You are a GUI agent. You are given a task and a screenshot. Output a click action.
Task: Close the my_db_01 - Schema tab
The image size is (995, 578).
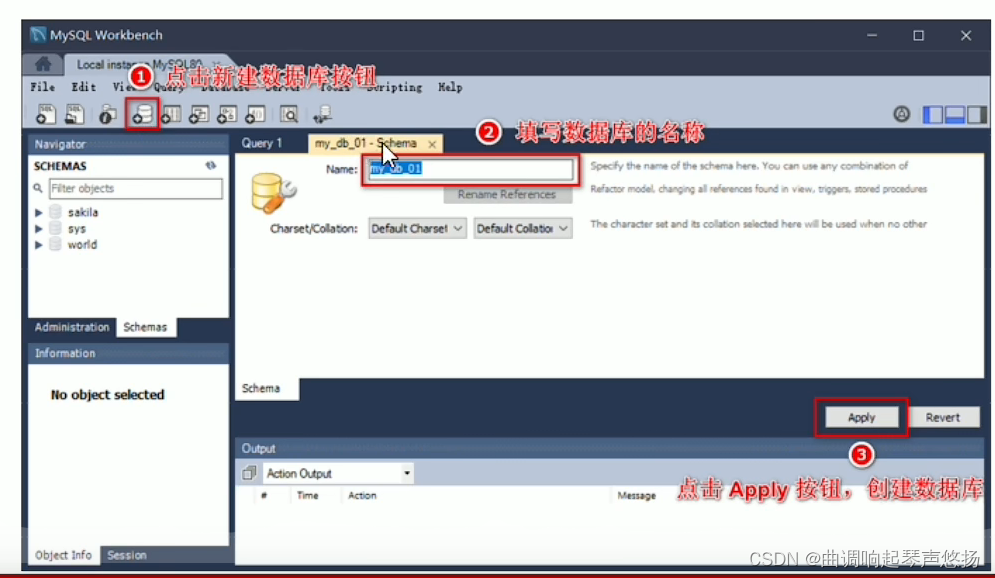point(432,145)
